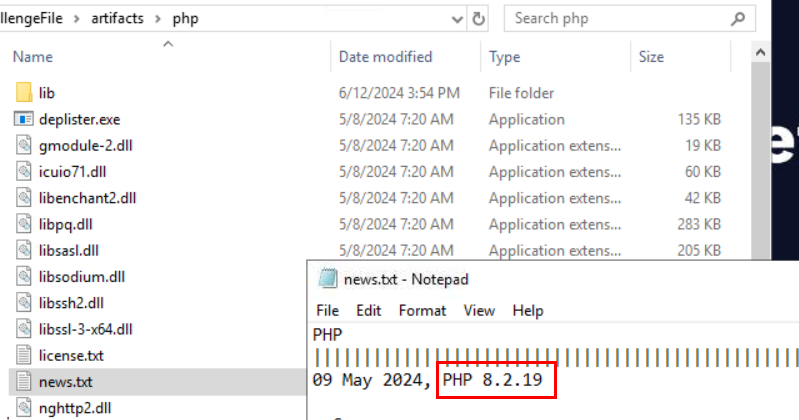Click the search magnifier icon

click(x=737, y=19)
